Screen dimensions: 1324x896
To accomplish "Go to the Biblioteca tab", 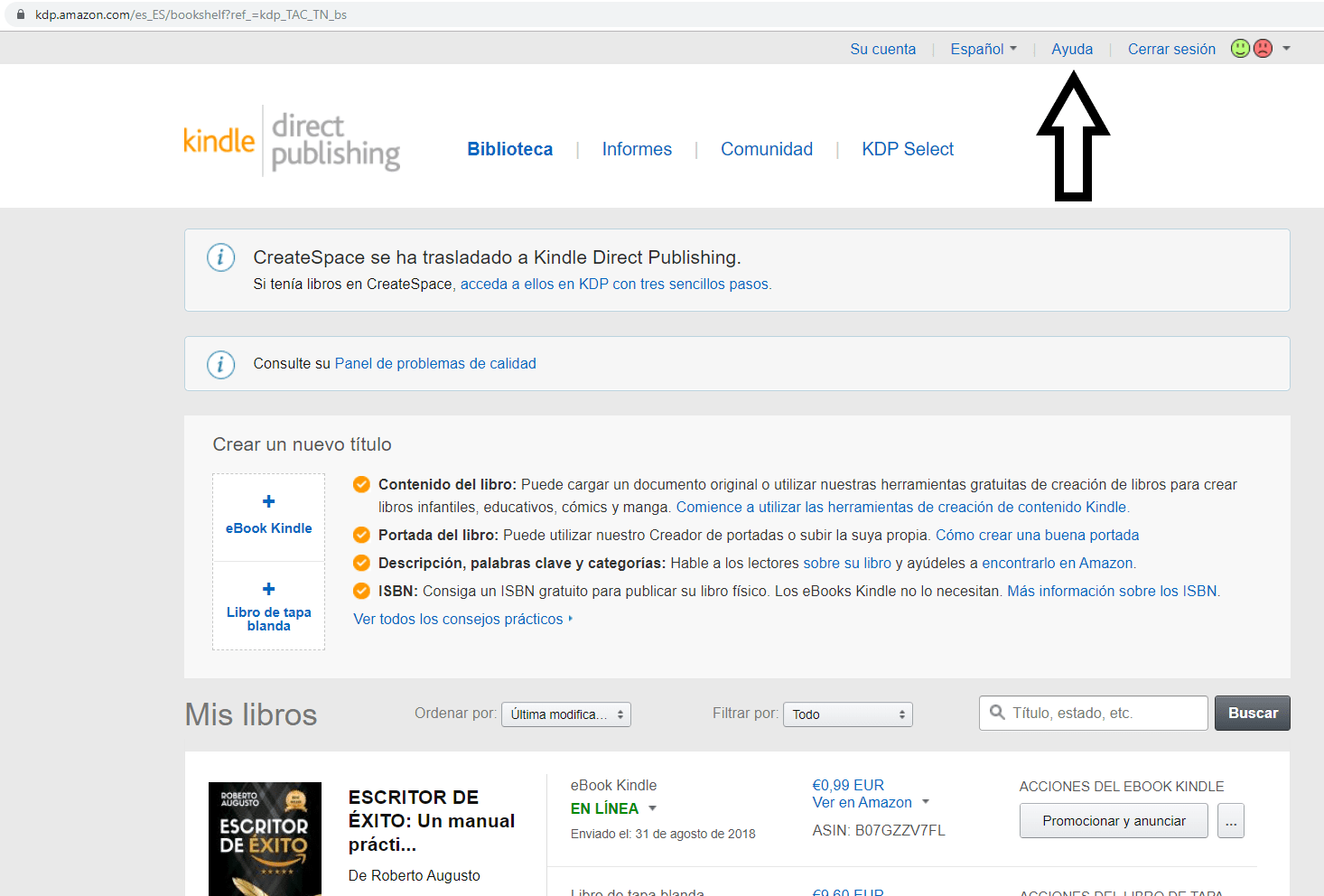I will pos(509,149).
